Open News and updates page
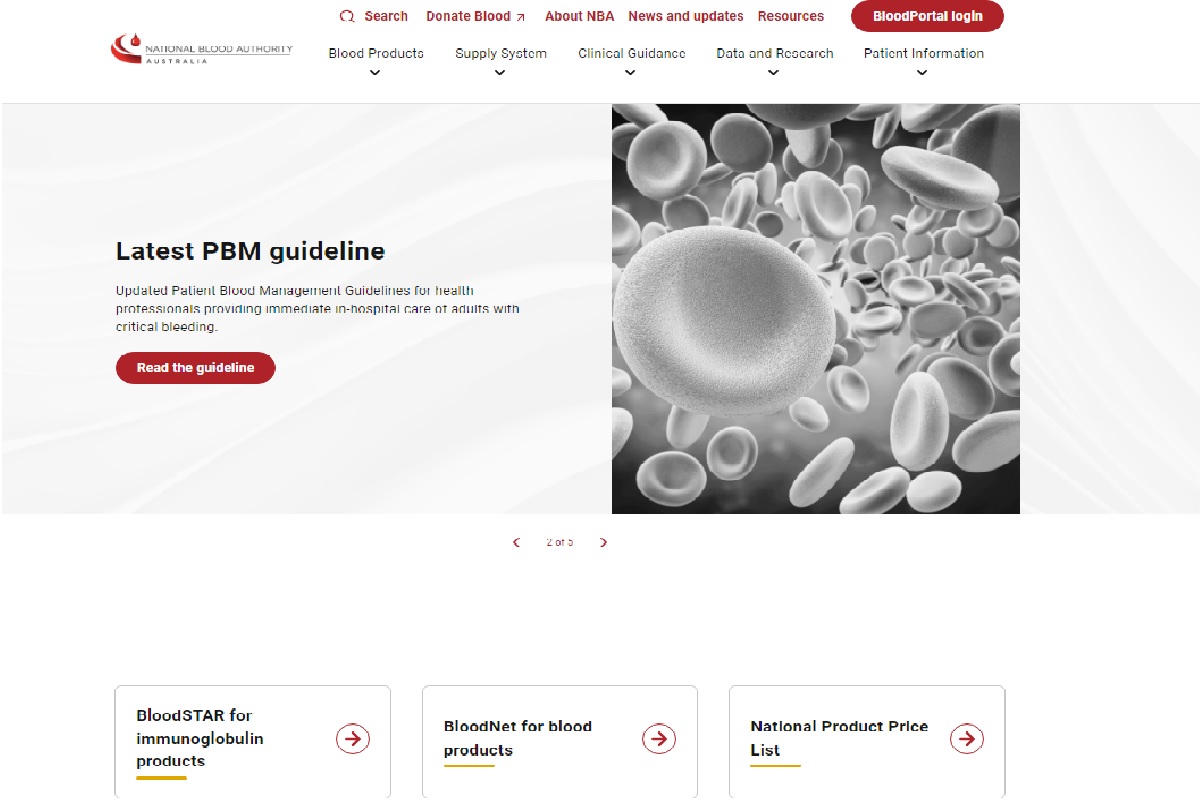Image resolution: width=1200 pixels, height=803 pixels. (685, 16)
